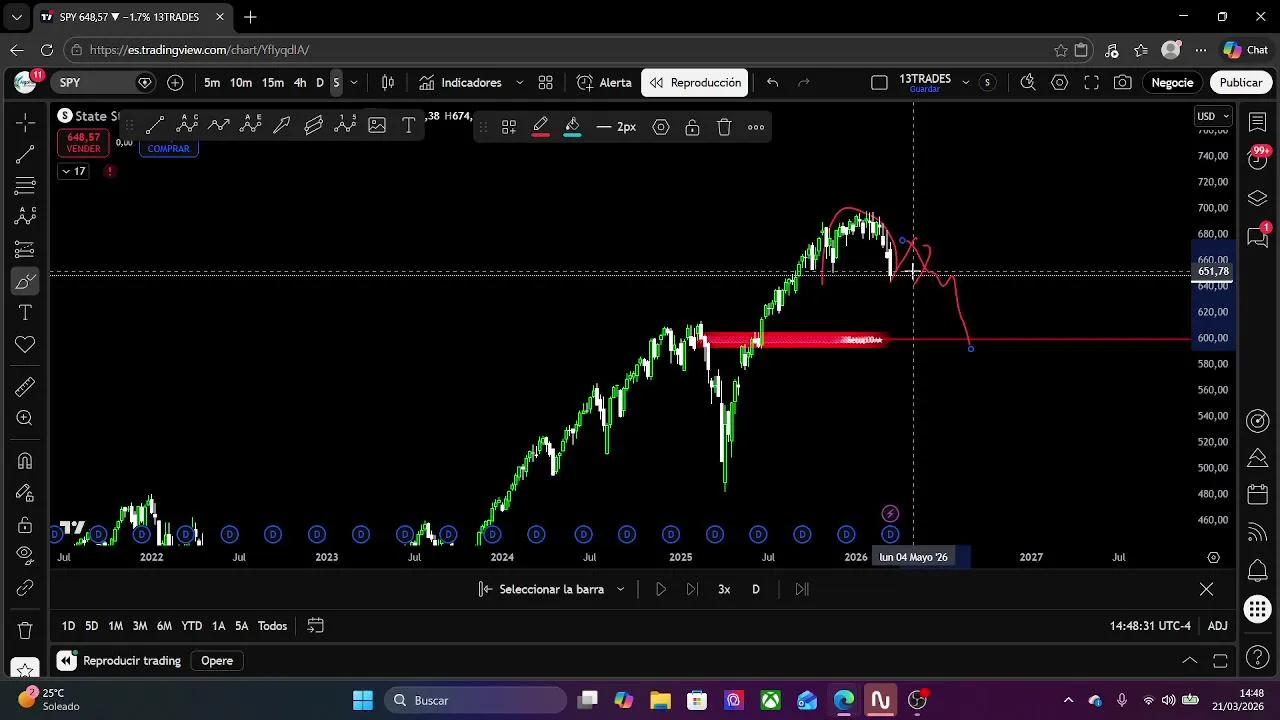Open the Fibonacci retracement tools

point(25,186)
